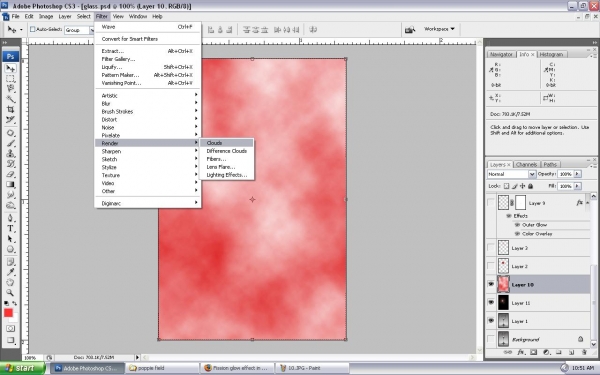The width and height of the screenshot is (600, 375).
Task: Open the Workspace dropdown
Action: click(x=439, y=29)
